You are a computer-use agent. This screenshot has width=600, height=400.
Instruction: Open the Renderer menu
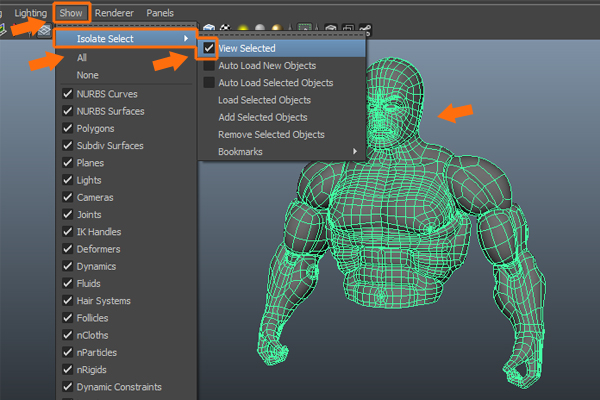point(114,13)
